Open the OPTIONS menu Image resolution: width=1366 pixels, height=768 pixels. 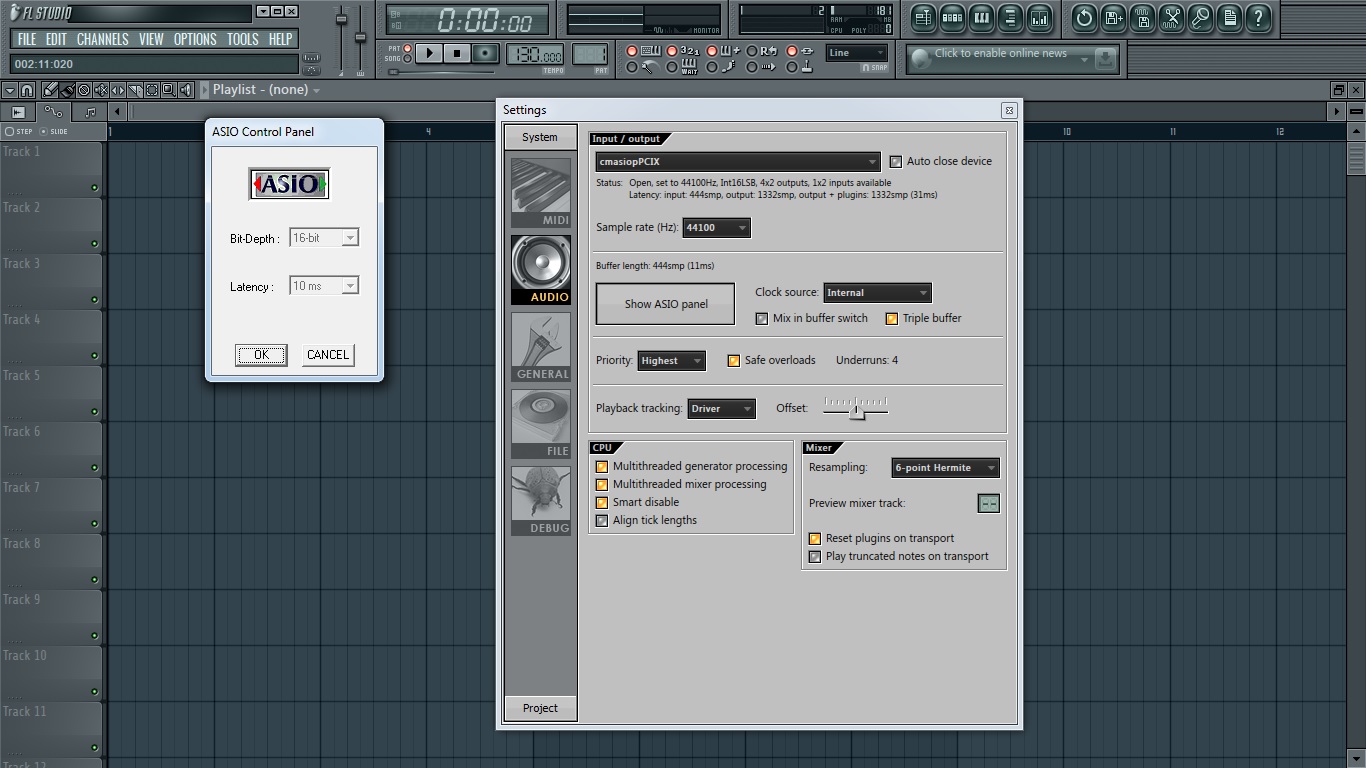tap(195, 39)
